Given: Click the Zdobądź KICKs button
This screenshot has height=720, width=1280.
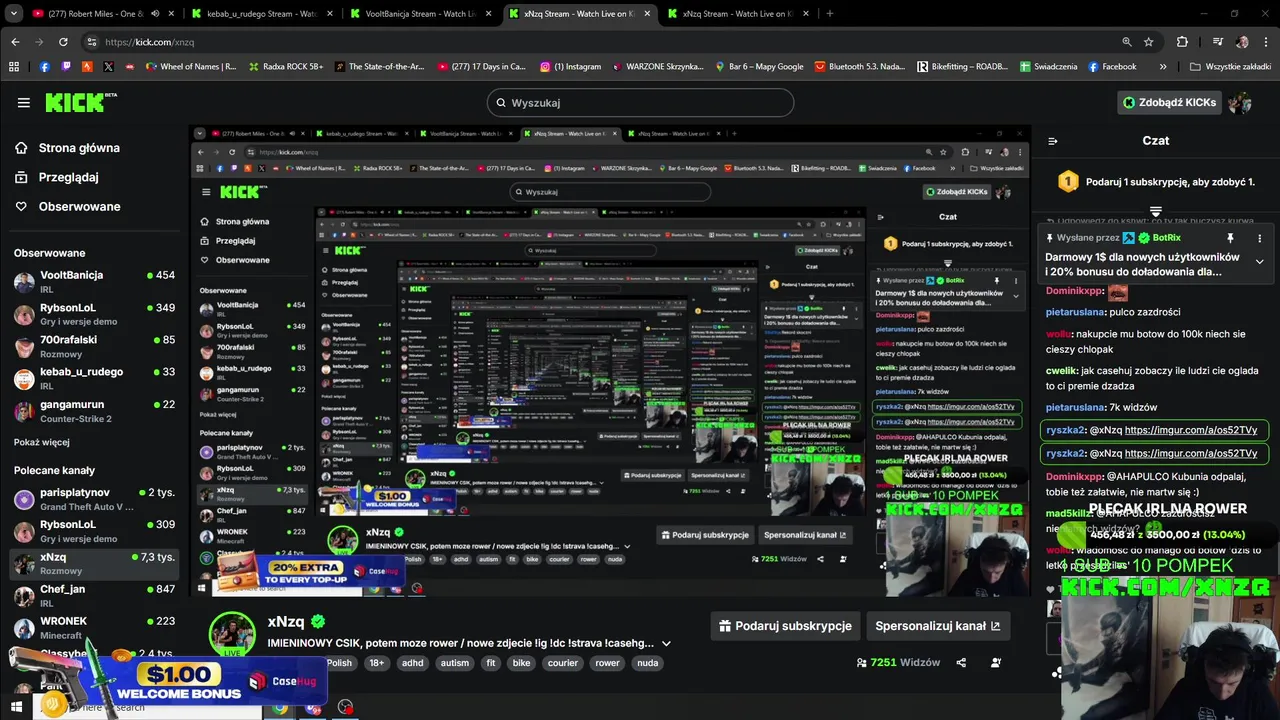Looking at the screenshot, I should (1169, 102).
